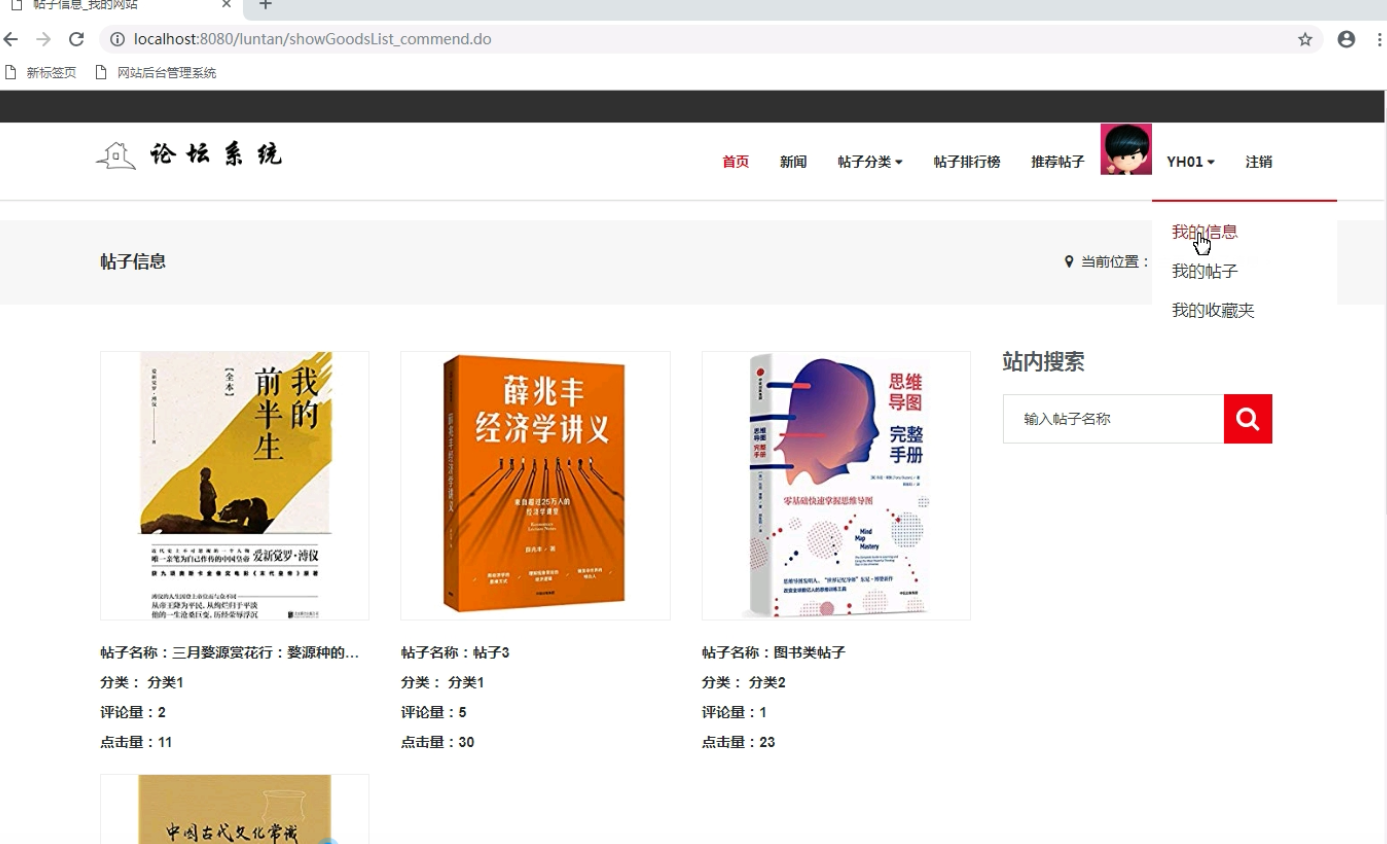This screenshot has width=1387, height=844.
Task: Click 评论量：5 text
Action: coord(434,712)
